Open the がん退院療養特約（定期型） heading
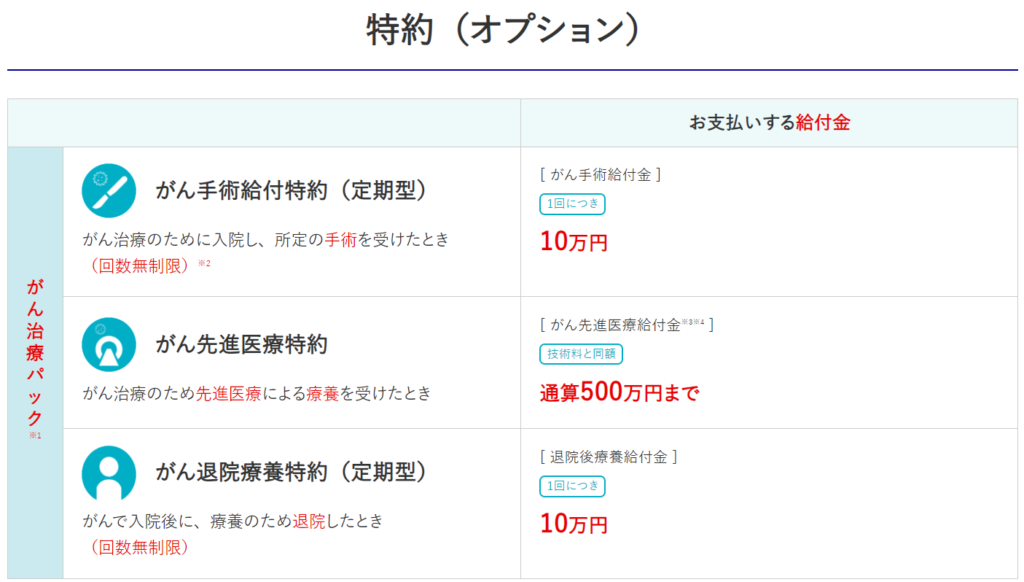This screenshot has height=582, width=1024. tap(291, 472)
